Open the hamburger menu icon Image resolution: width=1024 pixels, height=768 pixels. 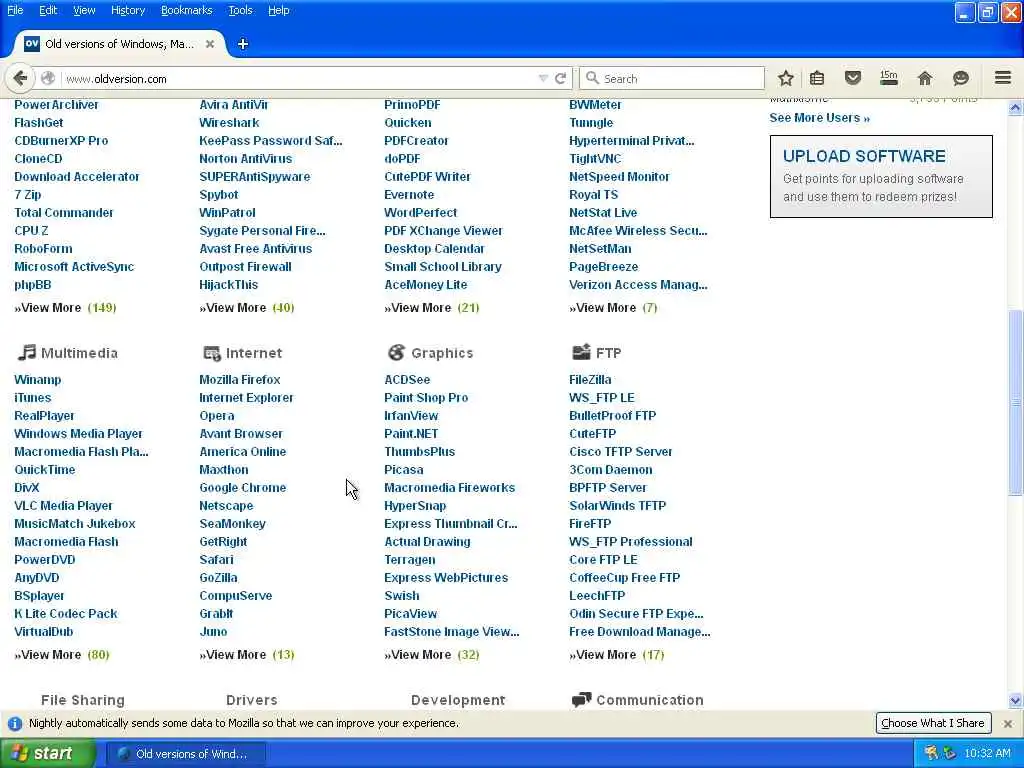pyautogui.click(x=1003, y=78)
